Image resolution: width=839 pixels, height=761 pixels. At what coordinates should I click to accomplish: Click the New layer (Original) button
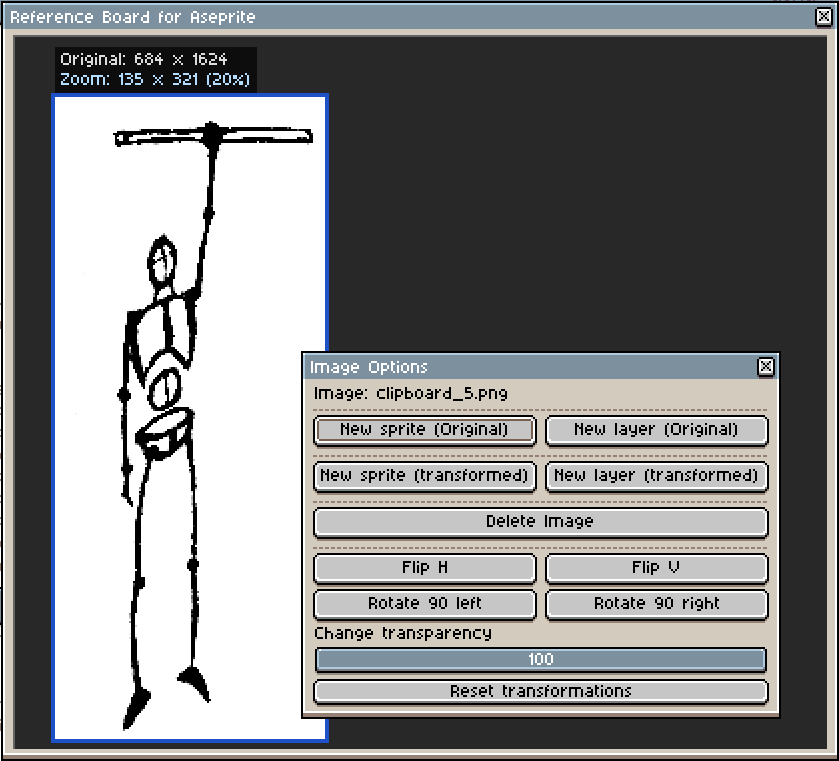point(657,430)
